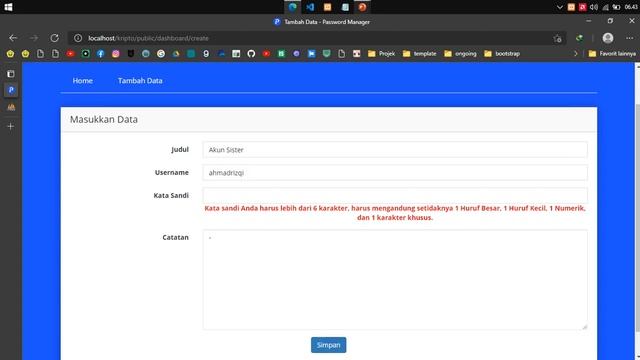640x360 pixels.
Task: Show hidden system tray icons chevron
Action: coord(560,7)
